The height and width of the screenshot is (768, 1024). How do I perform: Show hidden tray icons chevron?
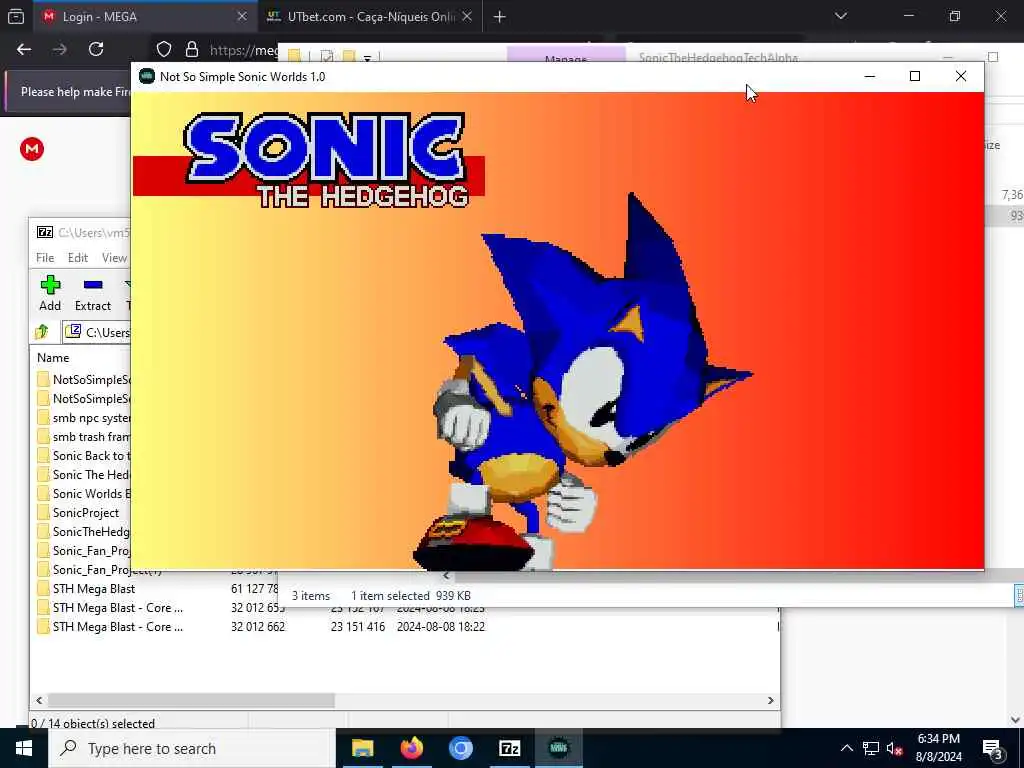[x=846, y=748]
